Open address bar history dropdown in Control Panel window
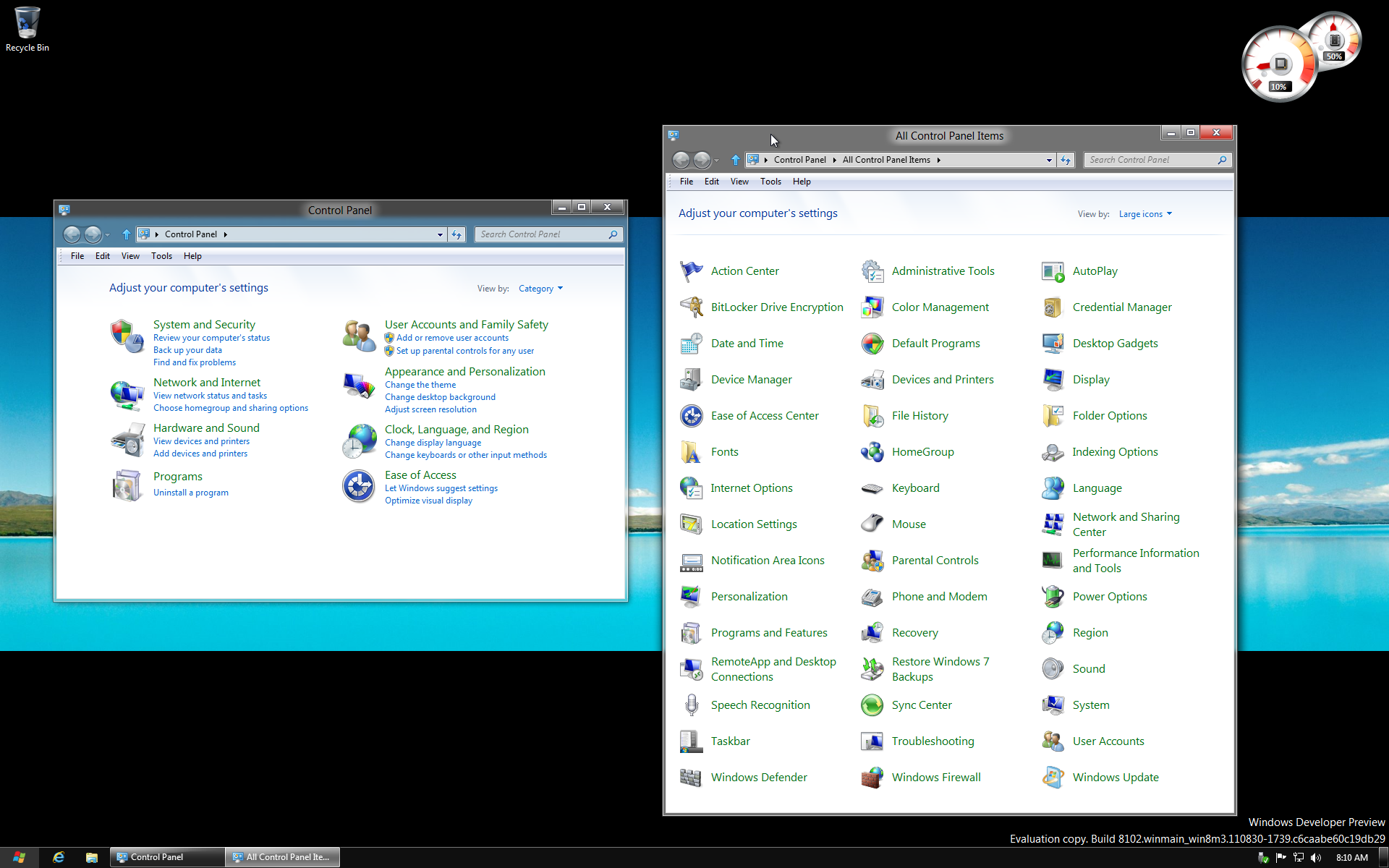Viewport: 1389px width, 868px height. pos(440,234)
